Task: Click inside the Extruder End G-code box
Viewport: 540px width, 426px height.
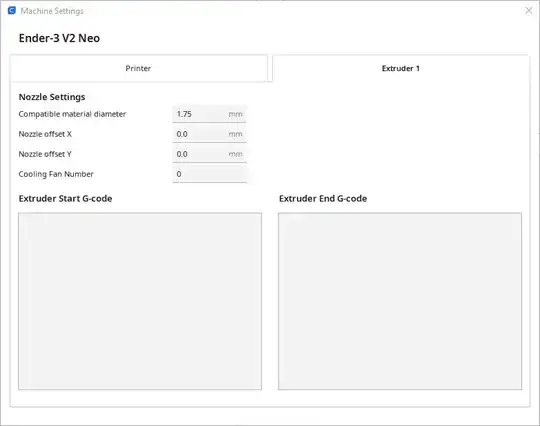Action: coord(400,301)
